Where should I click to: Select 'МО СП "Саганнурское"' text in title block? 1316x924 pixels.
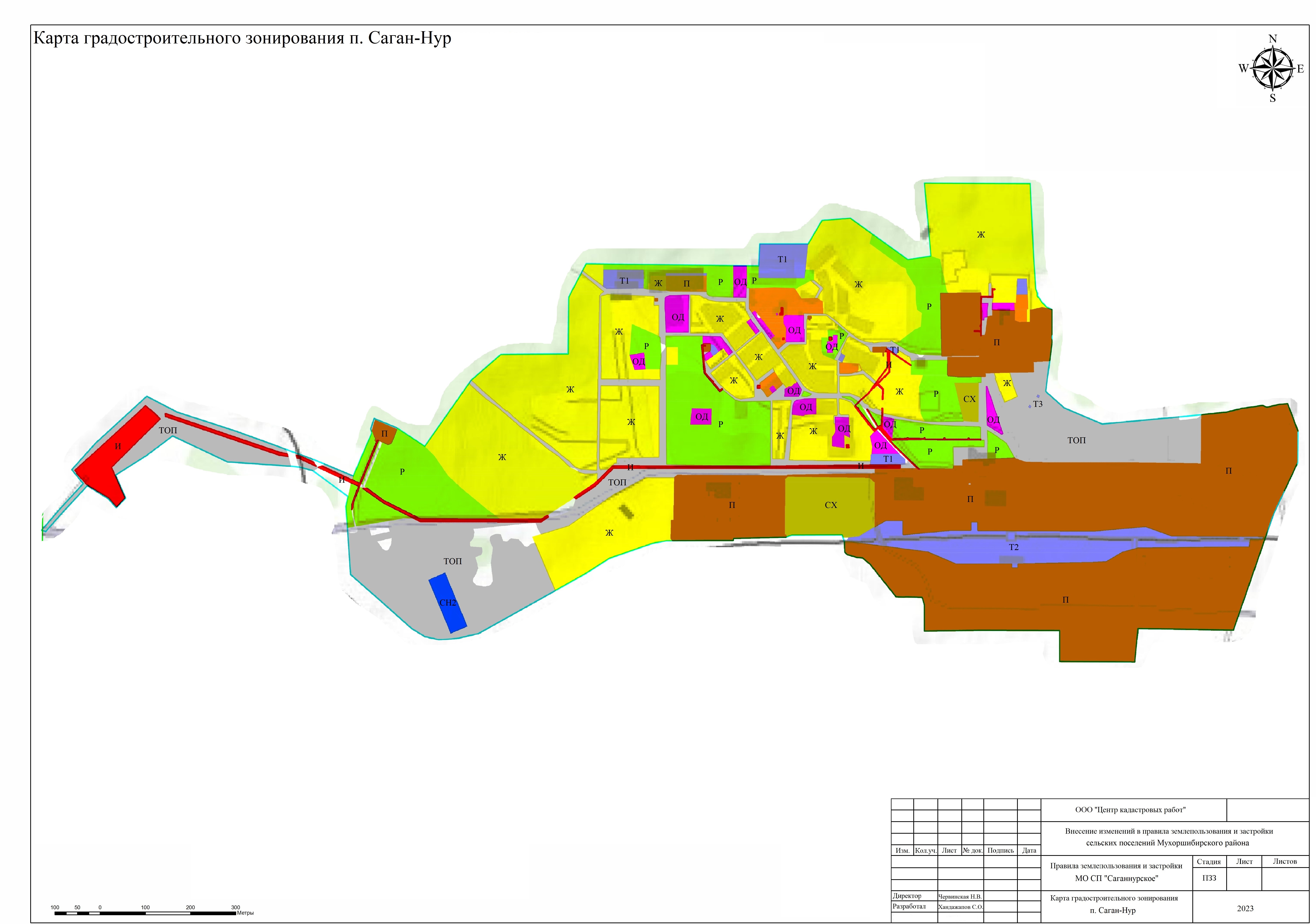(1117, 878)
